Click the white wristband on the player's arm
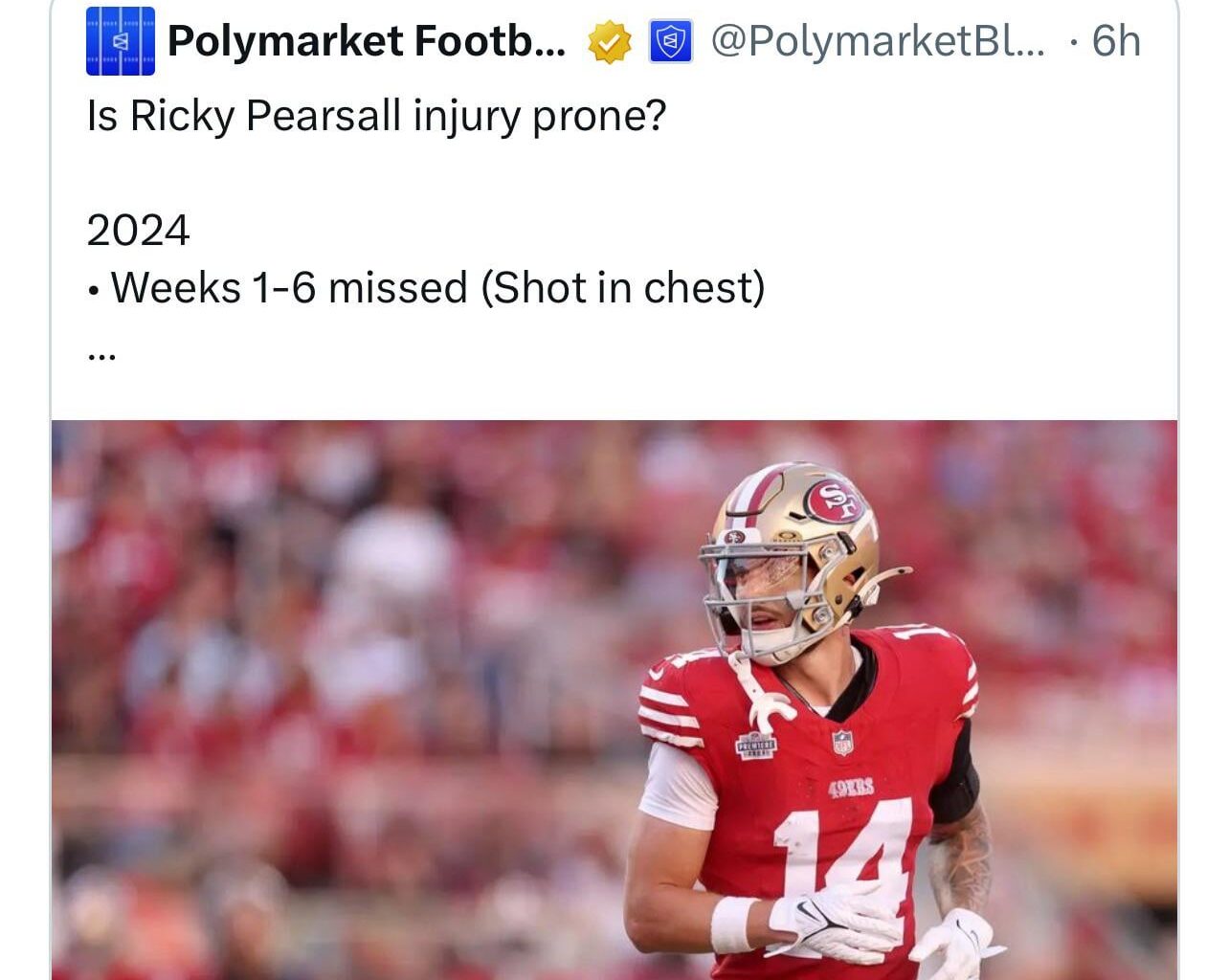1229x980 pixels. (735, 924)
